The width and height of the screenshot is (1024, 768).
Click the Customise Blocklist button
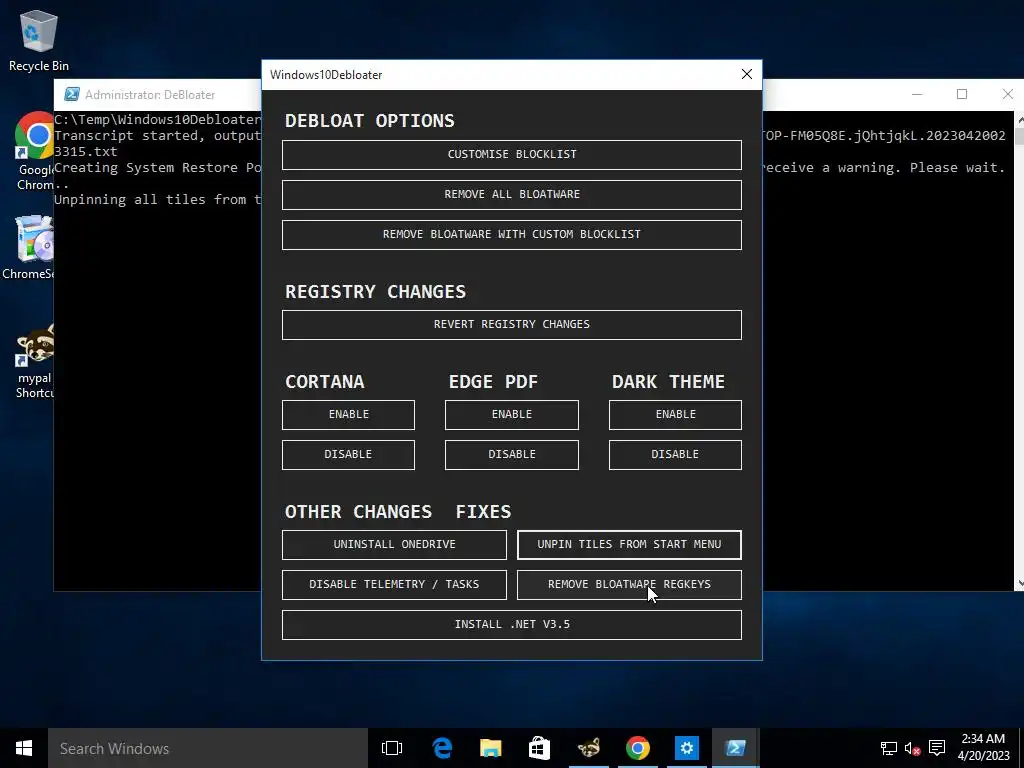point(511,155)
